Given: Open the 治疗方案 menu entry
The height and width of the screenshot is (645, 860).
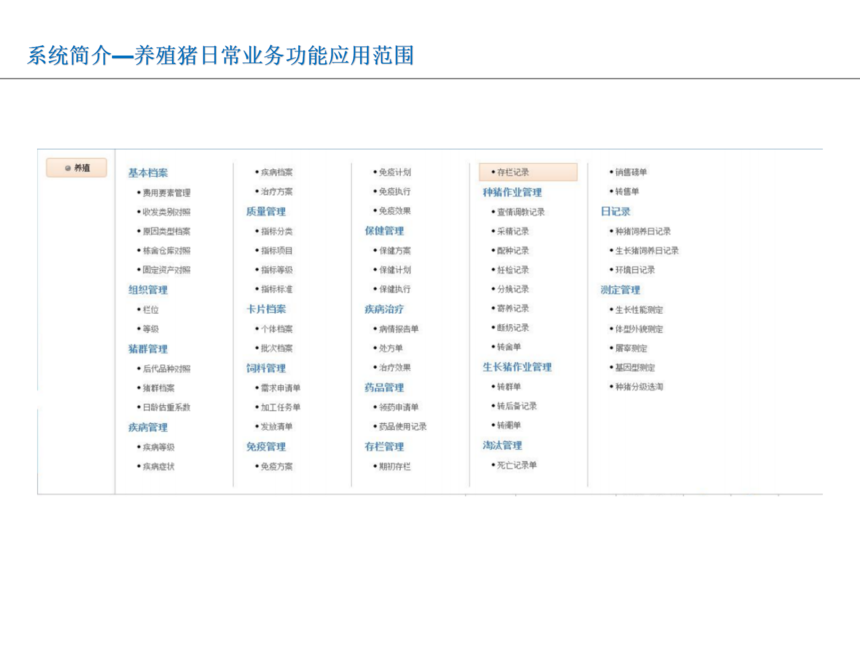Looking at the screenshot, I should [276, 192].
